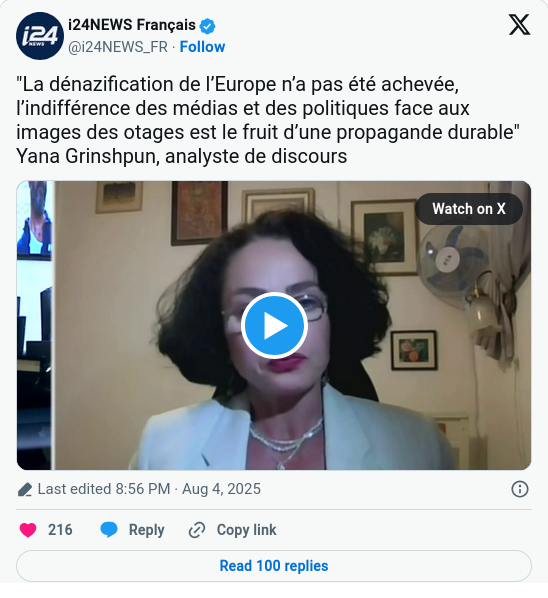Open the info circle icon
Screen dimensions: 548x598
pos(520,489)
